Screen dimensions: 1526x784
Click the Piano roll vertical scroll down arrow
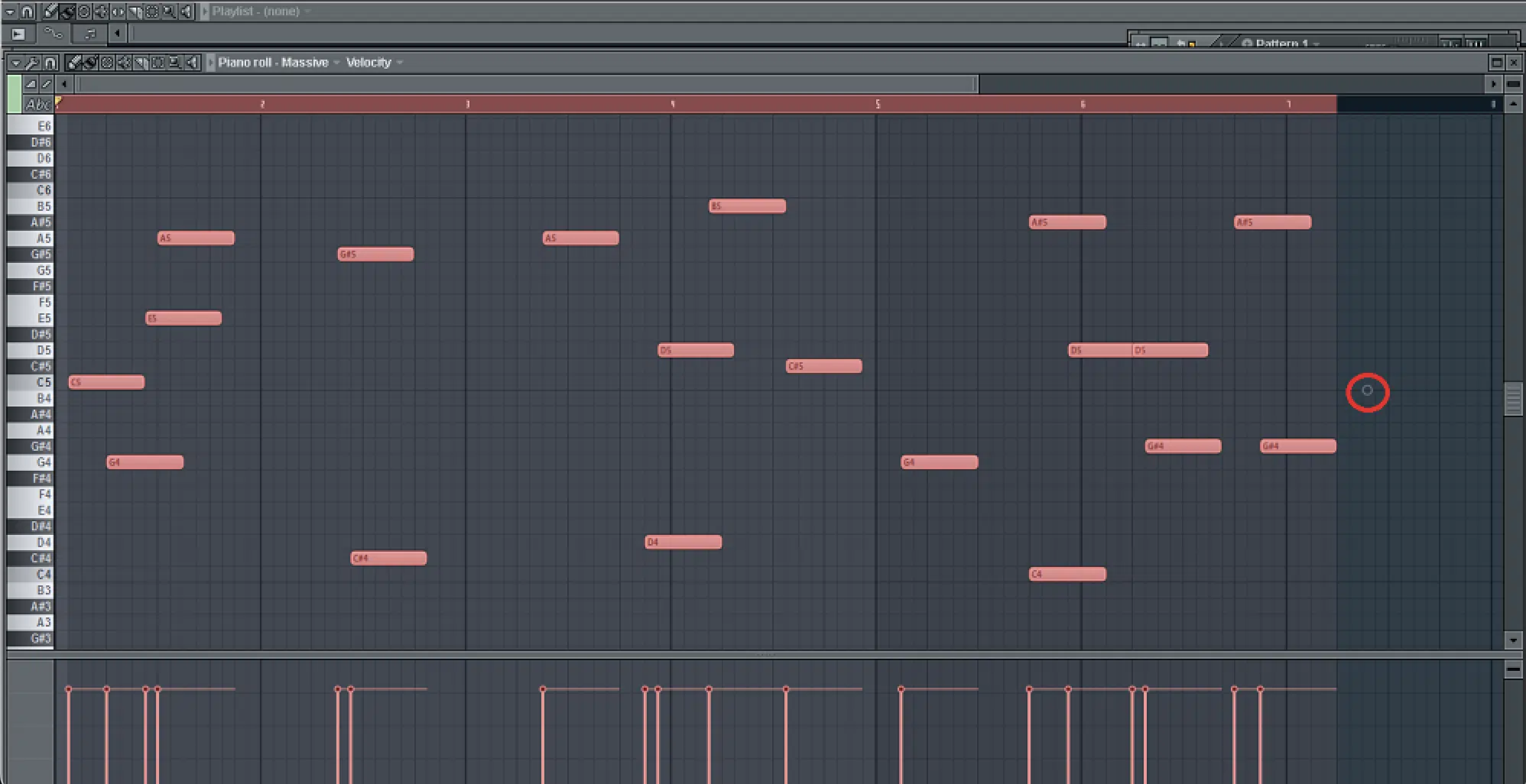[x=1512, y=640]
